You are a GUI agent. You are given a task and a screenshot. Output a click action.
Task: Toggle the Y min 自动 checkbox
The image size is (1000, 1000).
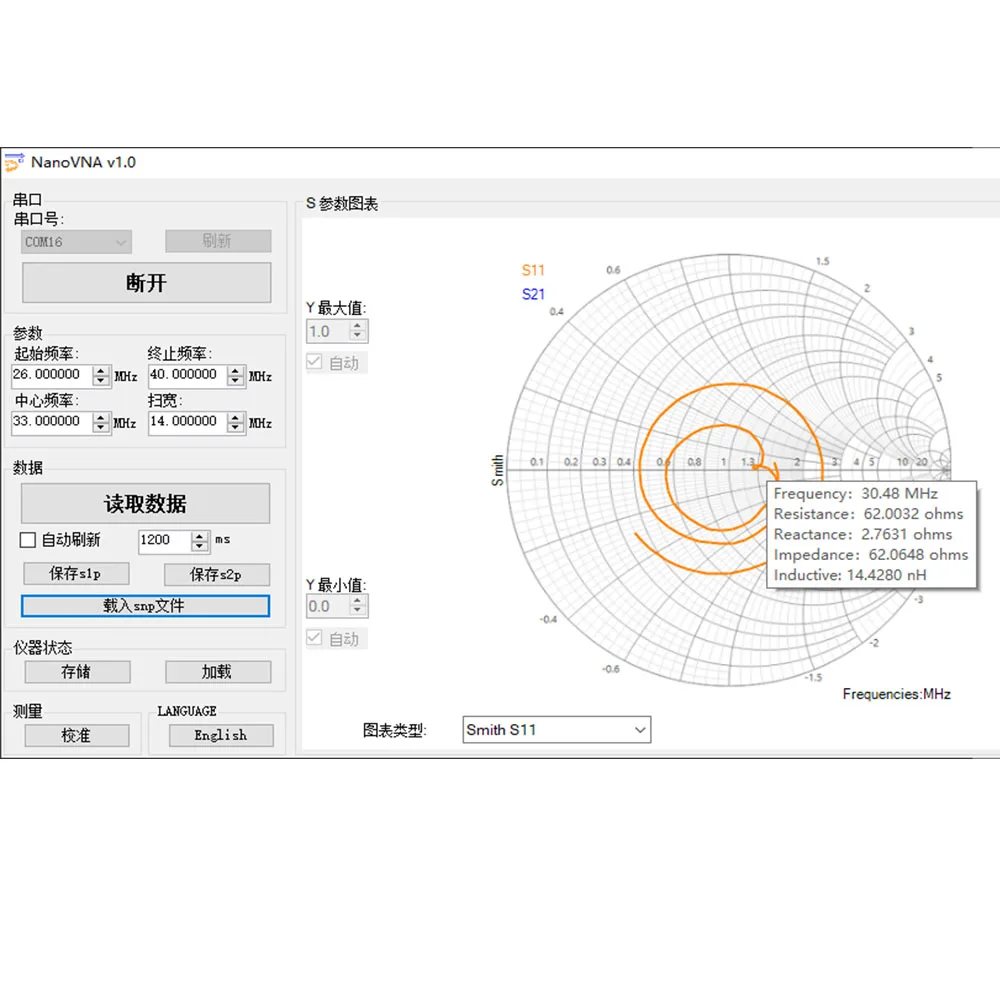[x=314, y=638]
